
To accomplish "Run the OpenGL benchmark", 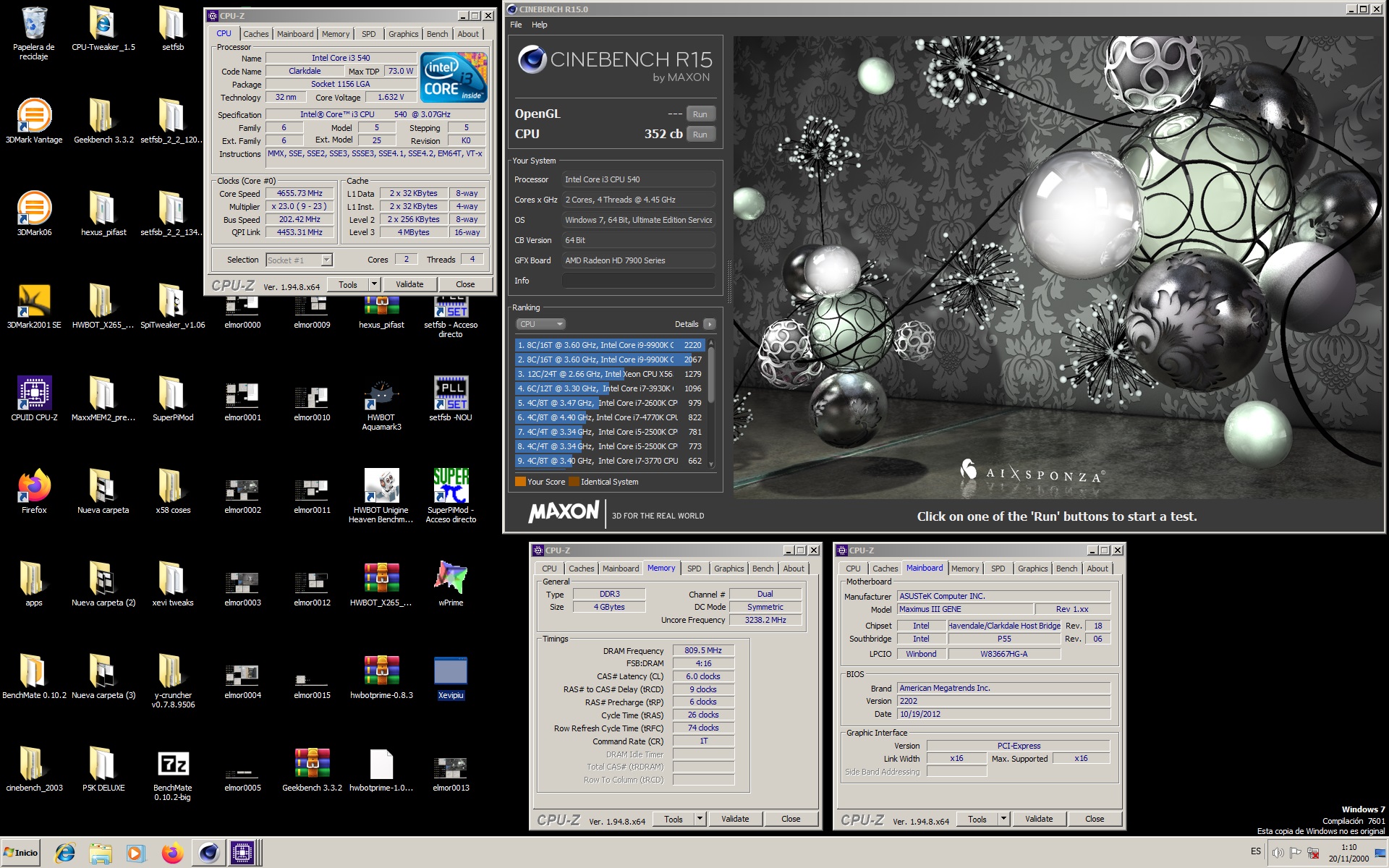I will coord(700,114).
